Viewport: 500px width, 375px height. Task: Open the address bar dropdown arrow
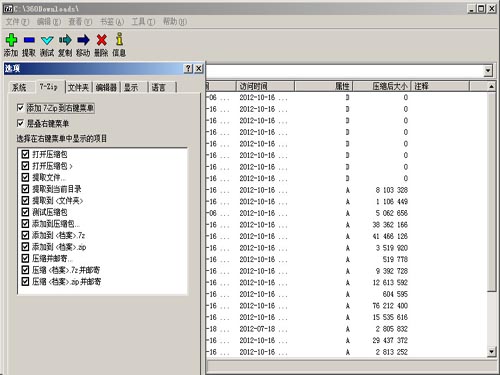488,71
